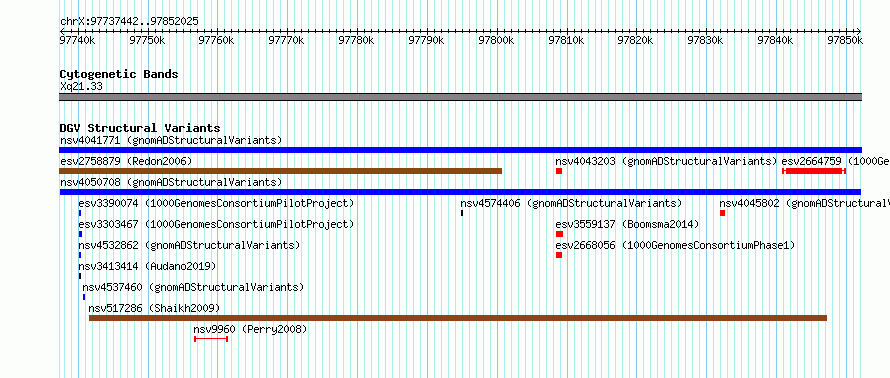
Task: Select the brown nsv517286 variant bar
Action: [x=458, y=318]
